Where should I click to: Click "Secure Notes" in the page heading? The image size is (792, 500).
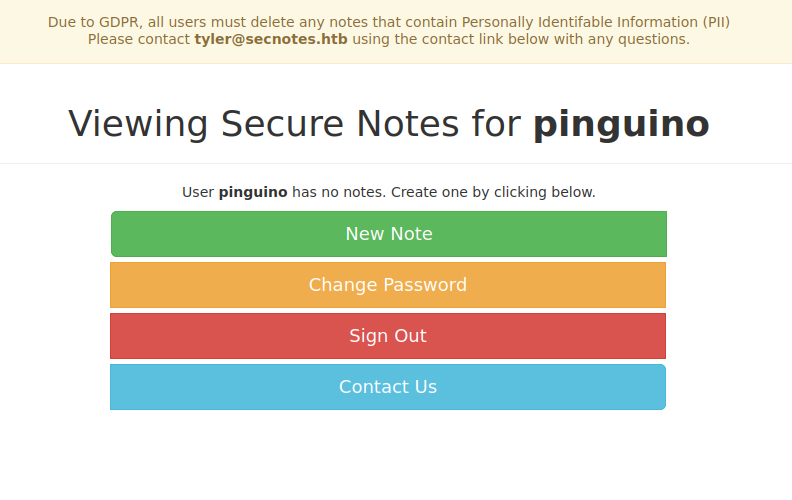pyautogui.click(x=340, y=124)
